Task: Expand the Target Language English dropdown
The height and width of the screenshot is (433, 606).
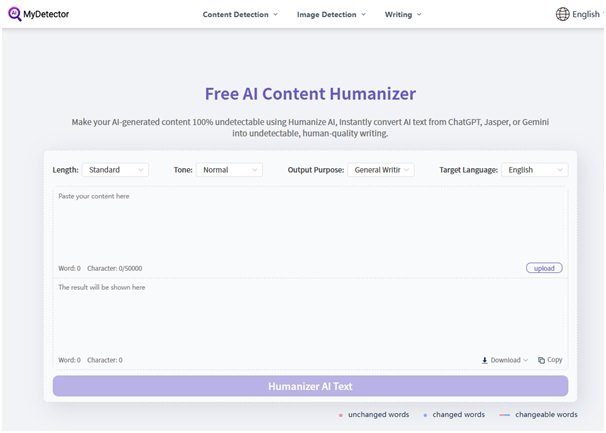Action: coord(535,170)
